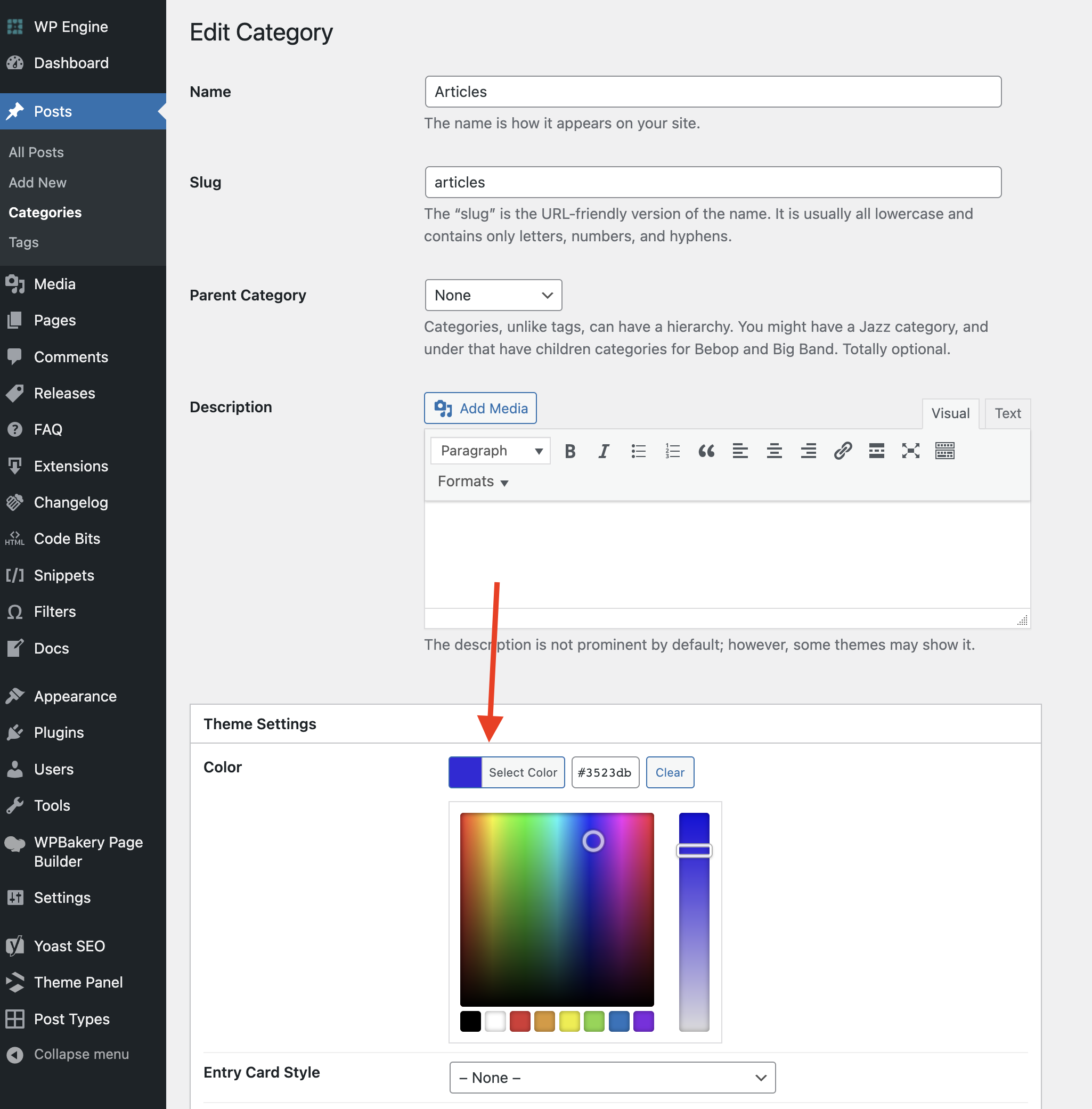
Task: Toggle distraction-free fullscreen mode
Action: 910,451
